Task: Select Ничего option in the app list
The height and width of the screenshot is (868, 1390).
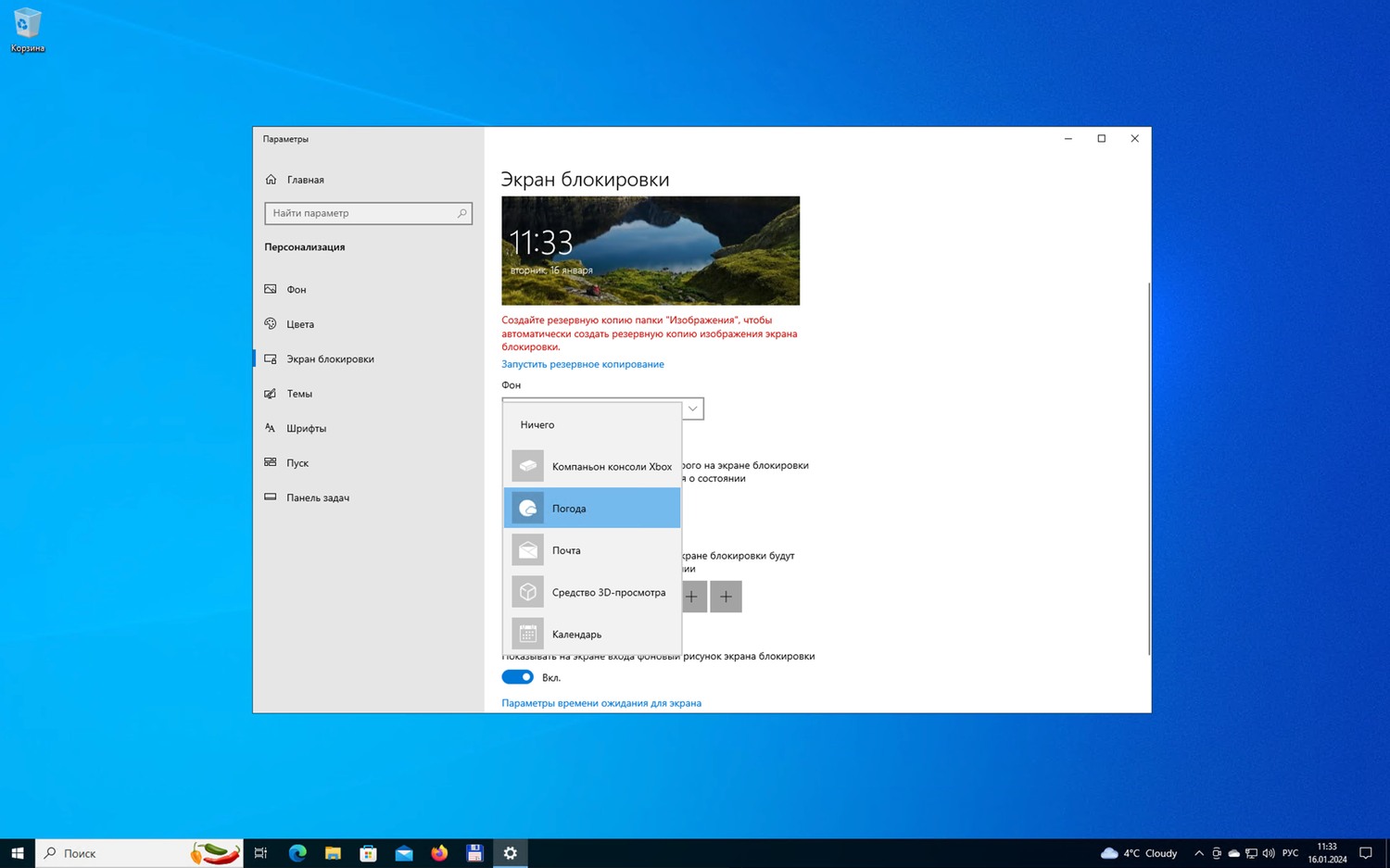Action: [x=537, y=425]
